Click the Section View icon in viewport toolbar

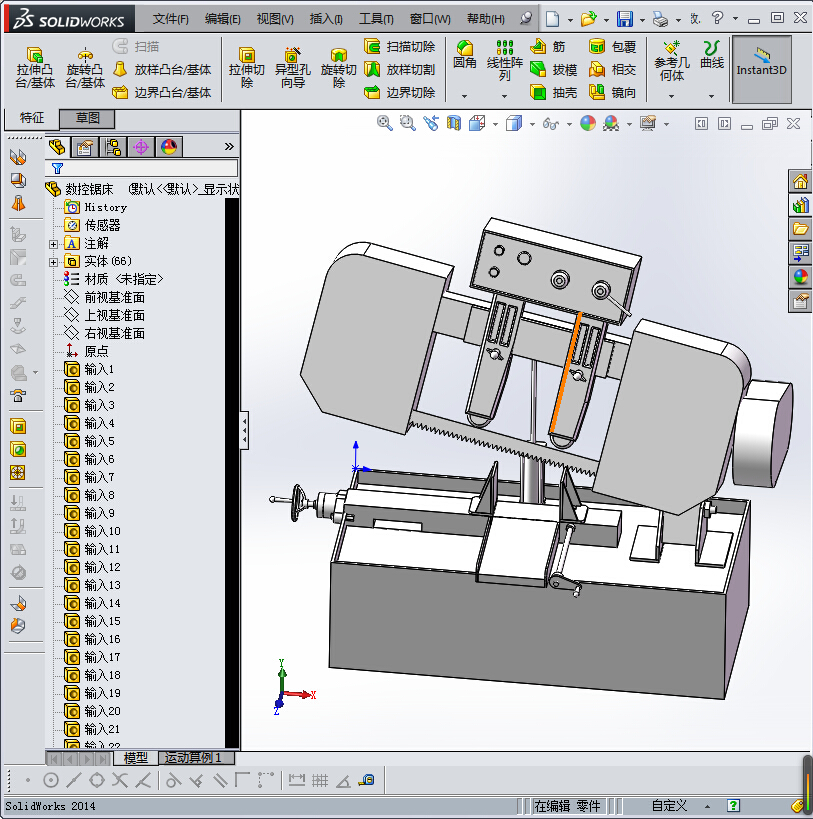click(x=453, y=123)
